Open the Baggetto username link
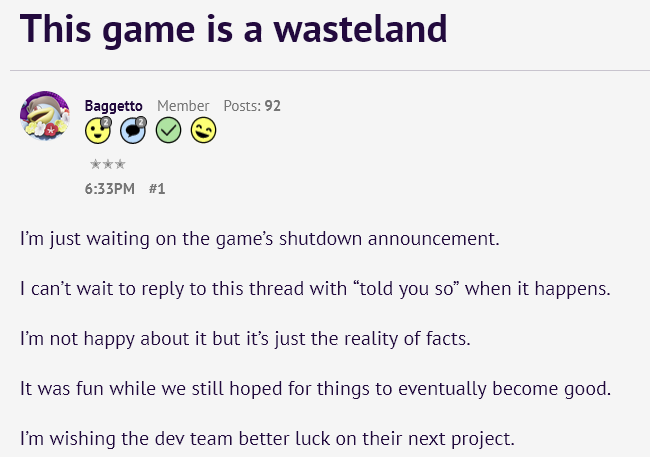Image resolution: width=650 pixels, height=457 pixels. [x=113, y=106]
